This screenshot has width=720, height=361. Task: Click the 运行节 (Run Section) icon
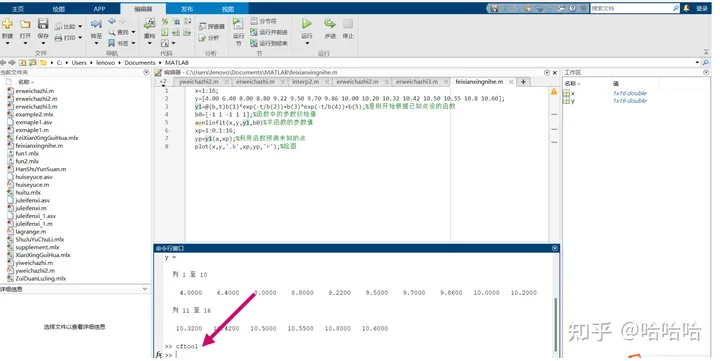(x=238, y=24)
